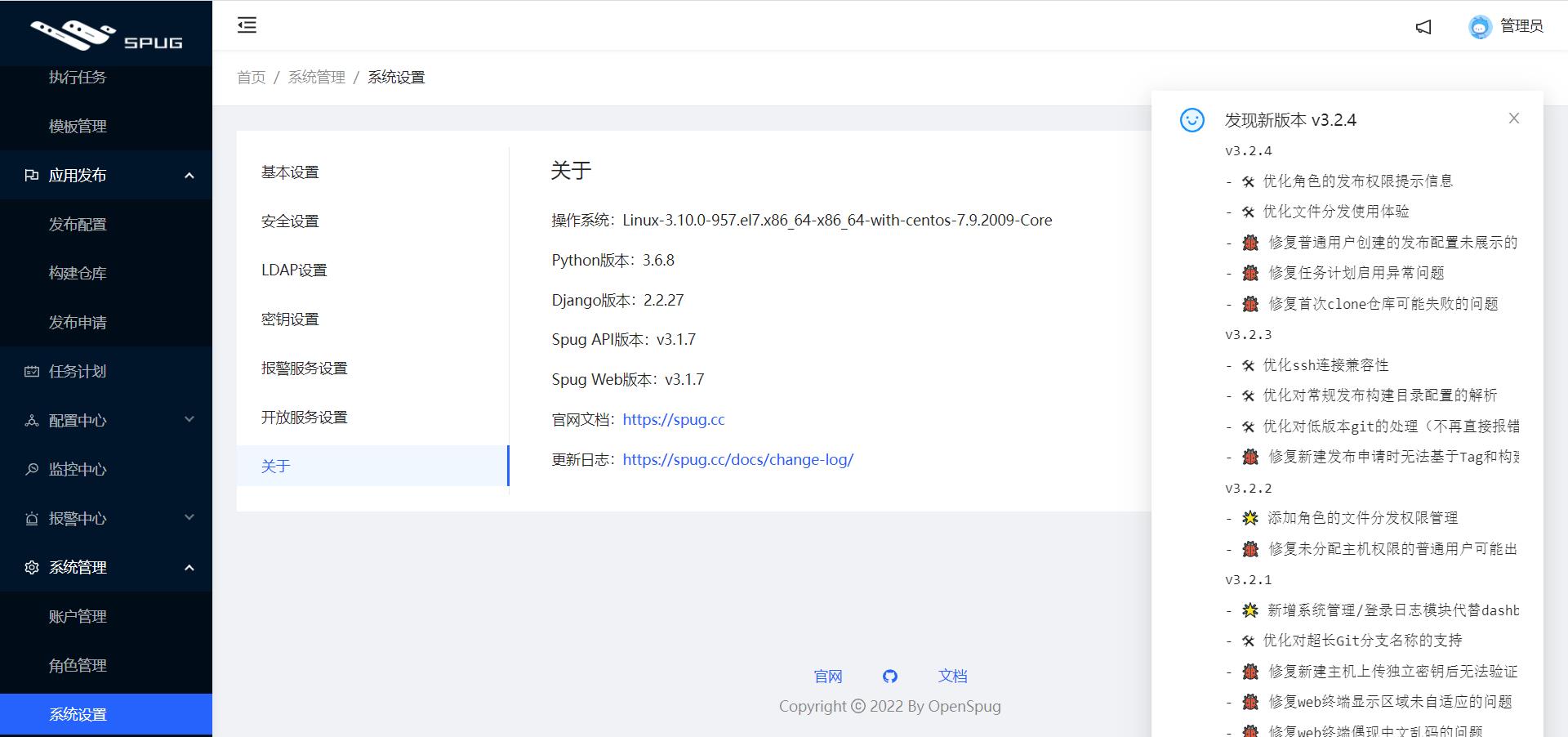This screenshot has width=1568, height=737.
Task: Click the smiley icon in update notification
Action: tap(1192, 120)
